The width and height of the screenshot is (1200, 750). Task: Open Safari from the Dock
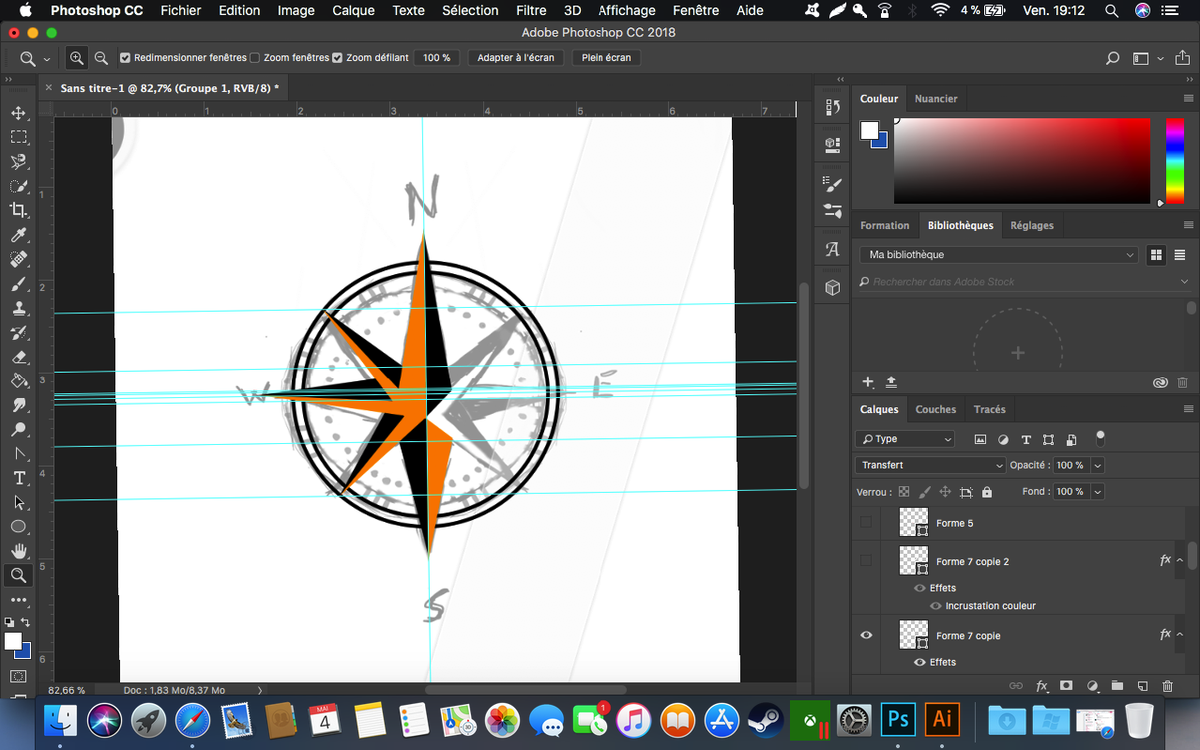[193, 720]
